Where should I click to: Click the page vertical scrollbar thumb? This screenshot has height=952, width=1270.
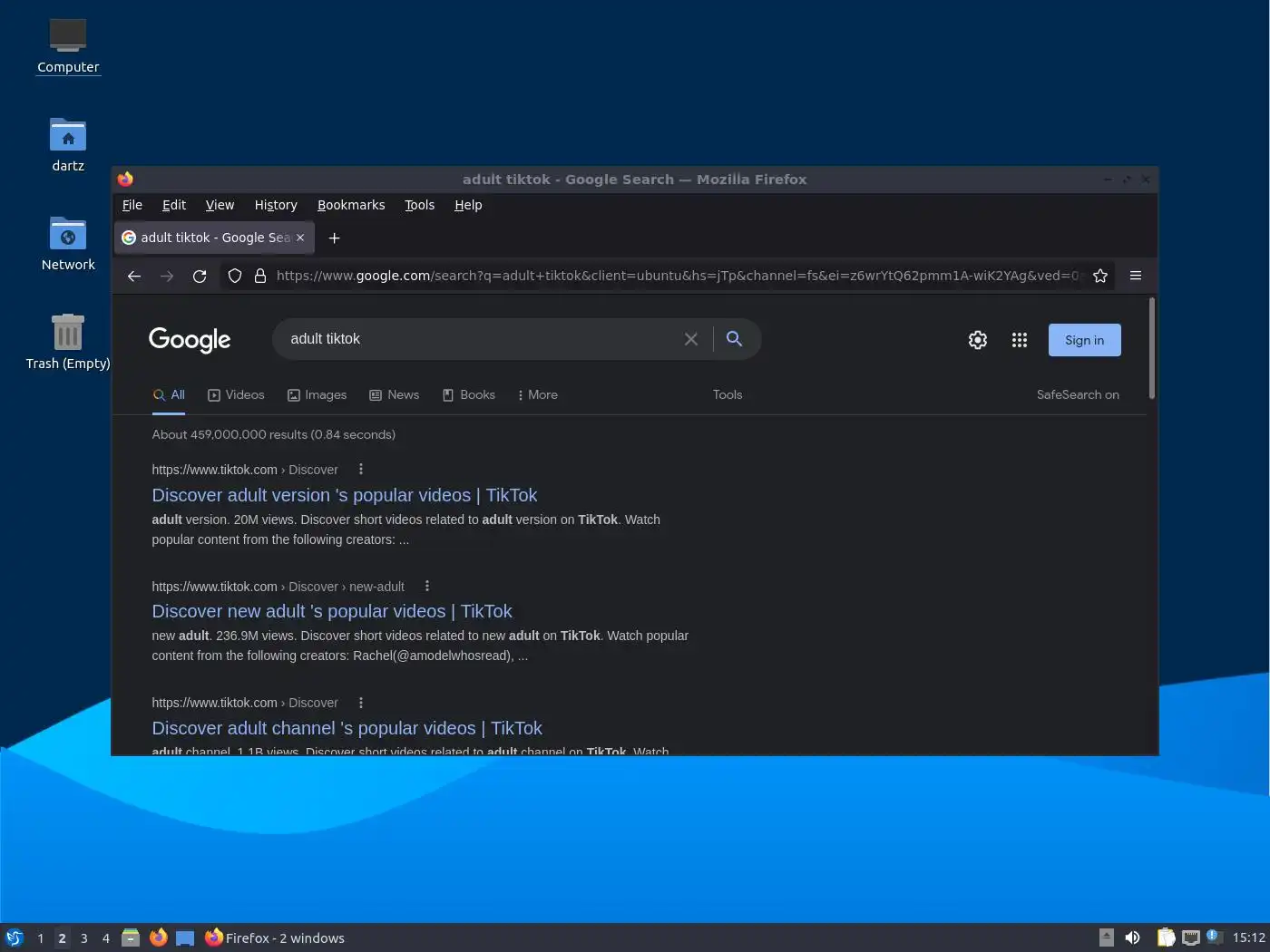[1152, 348]
